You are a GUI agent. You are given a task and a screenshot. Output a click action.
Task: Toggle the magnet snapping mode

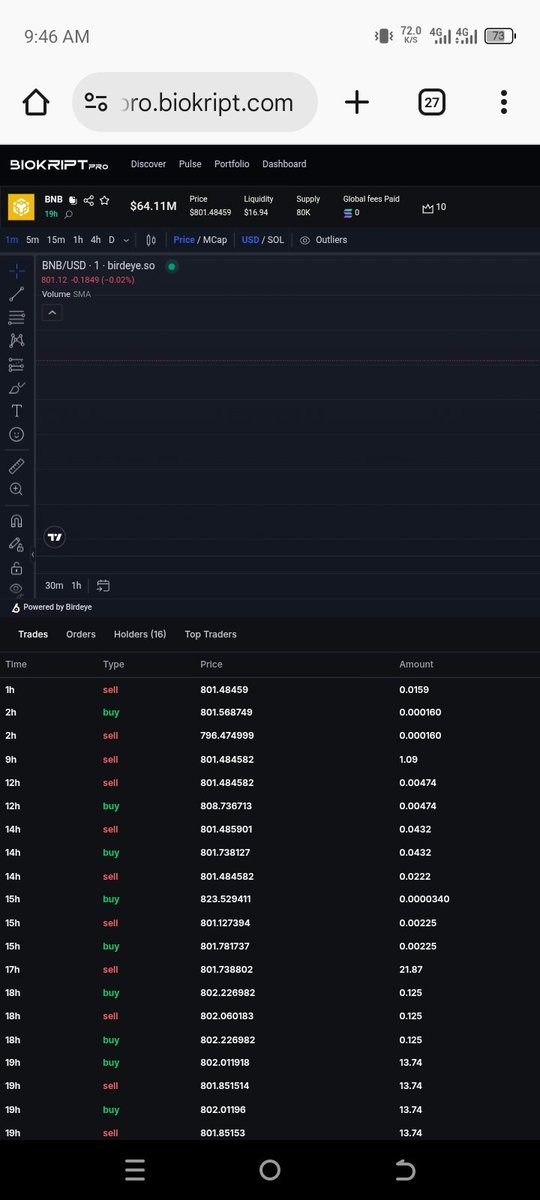[x=16, y=521]
